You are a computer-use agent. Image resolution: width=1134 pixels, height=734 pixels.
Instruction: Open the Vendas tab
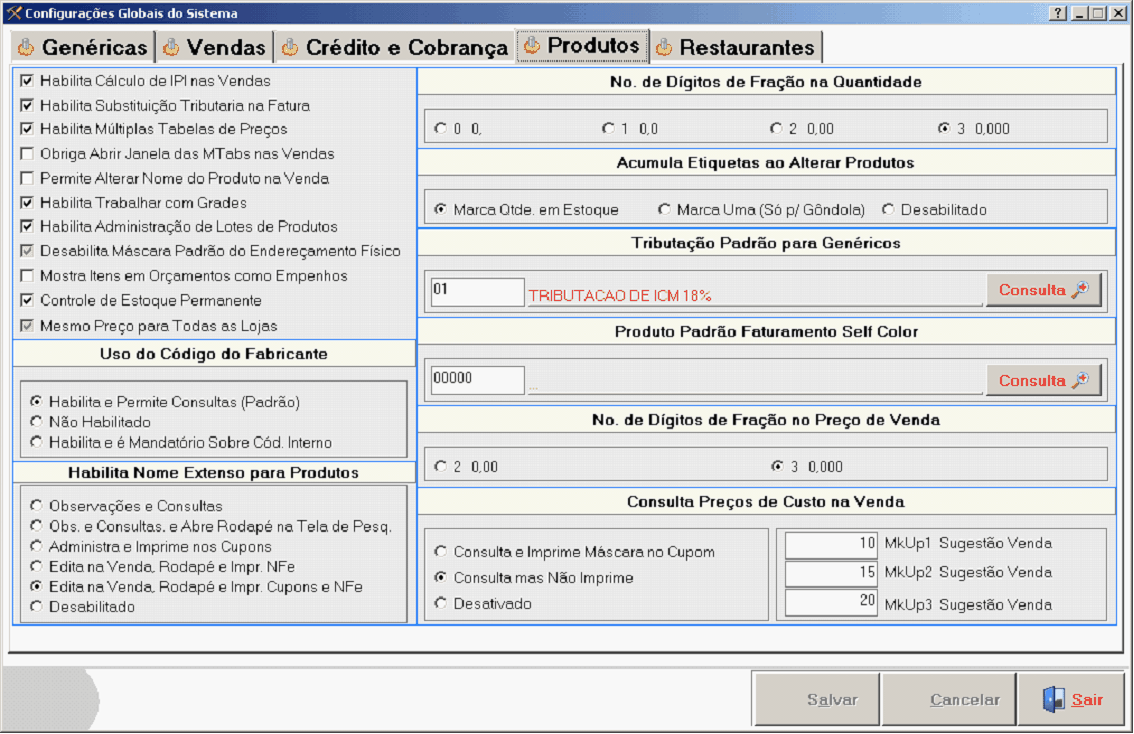tap(226, 48)
